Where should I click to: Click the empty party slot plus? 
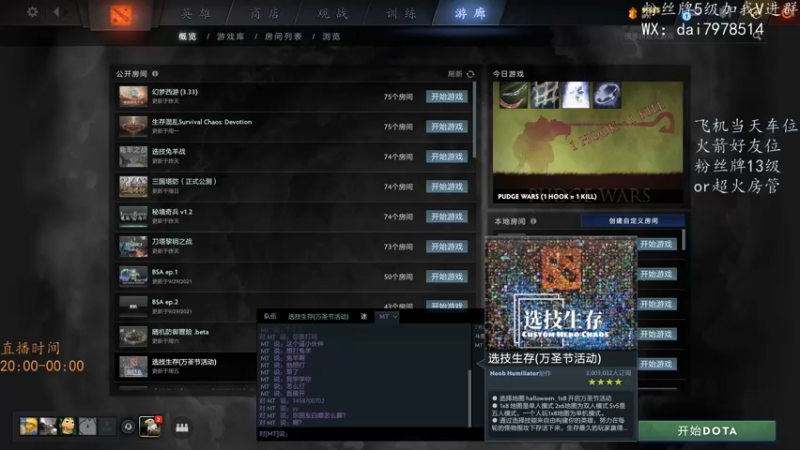[x=107, y=427]
